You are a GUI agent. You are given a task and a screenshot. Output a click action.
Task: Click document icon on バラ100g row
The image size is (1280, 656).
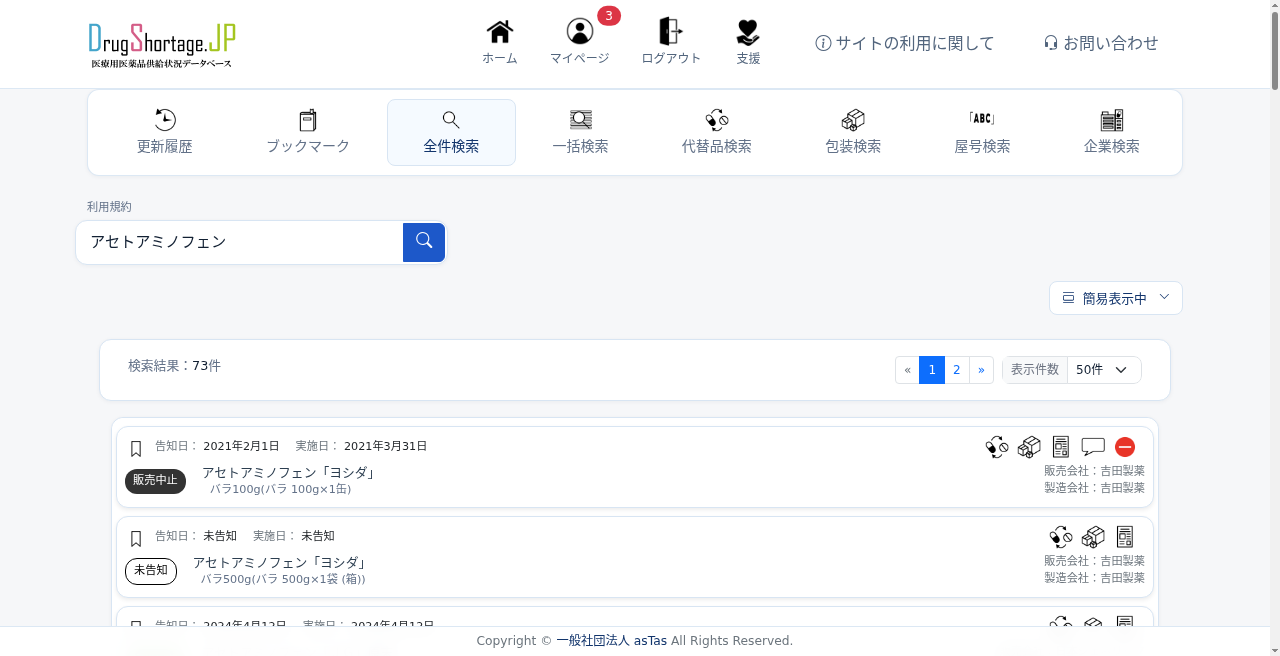[x=1061, y=447]
